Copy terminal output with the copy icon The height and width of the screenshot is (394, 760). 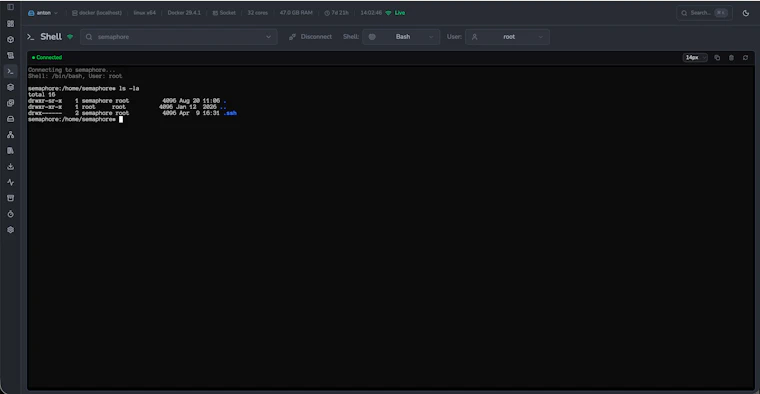click(x=717, y=58)
